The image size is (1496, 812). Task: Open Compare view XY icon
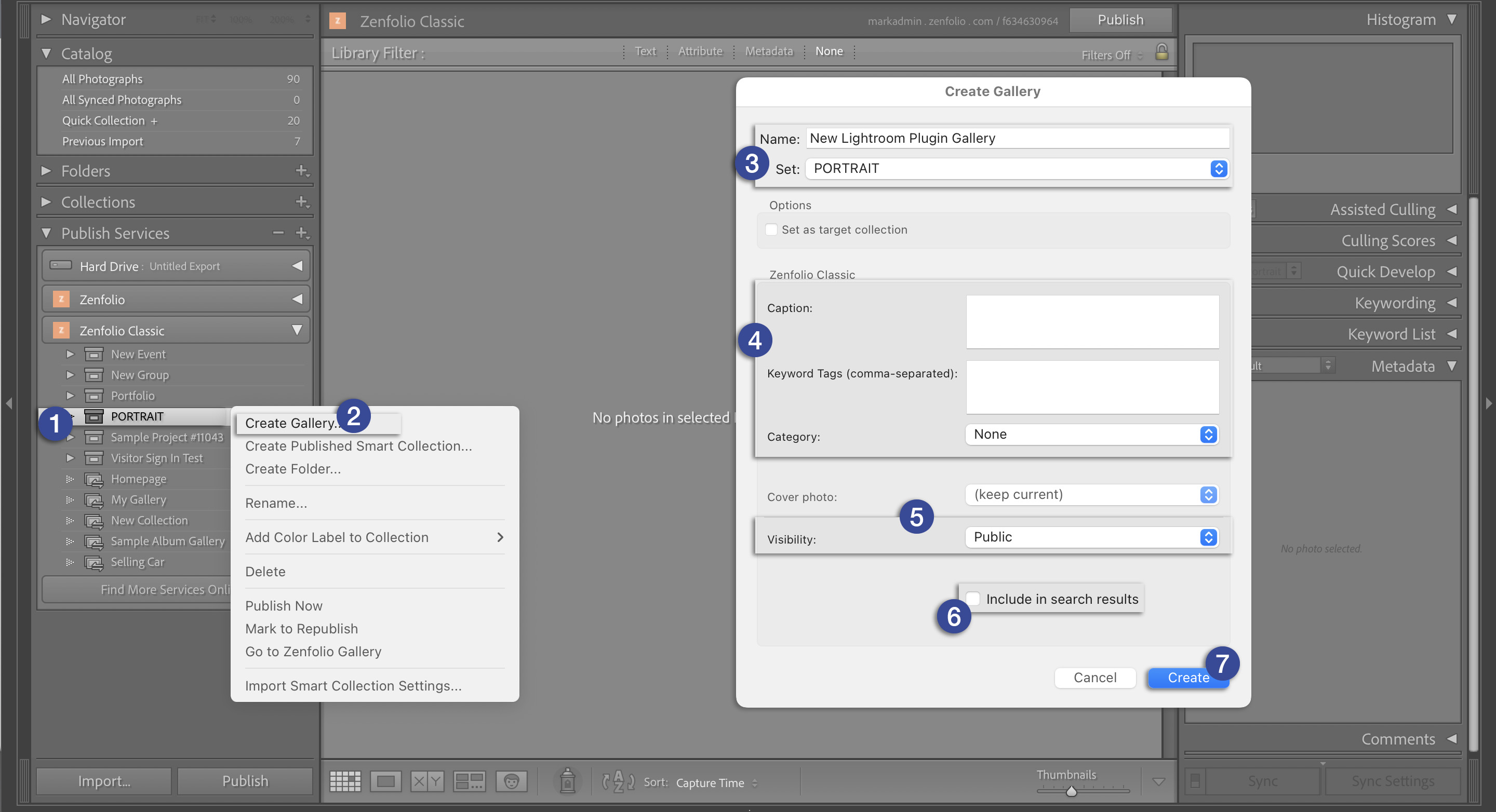coord(427,781)
